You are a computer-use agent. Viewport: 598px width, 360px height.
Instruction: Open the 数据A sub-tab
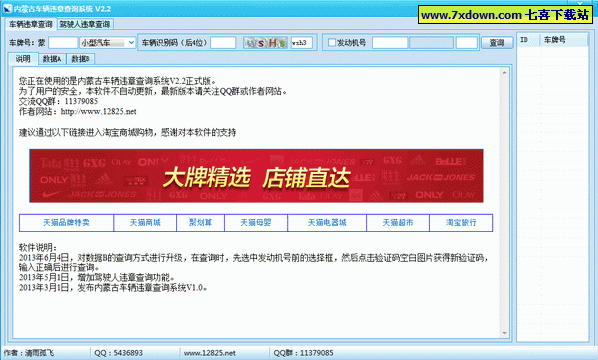click(52, 59)
